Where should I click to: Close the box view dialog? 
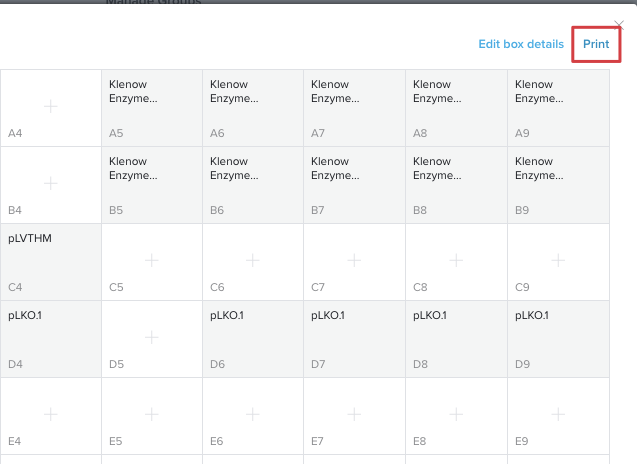(619, 25)
